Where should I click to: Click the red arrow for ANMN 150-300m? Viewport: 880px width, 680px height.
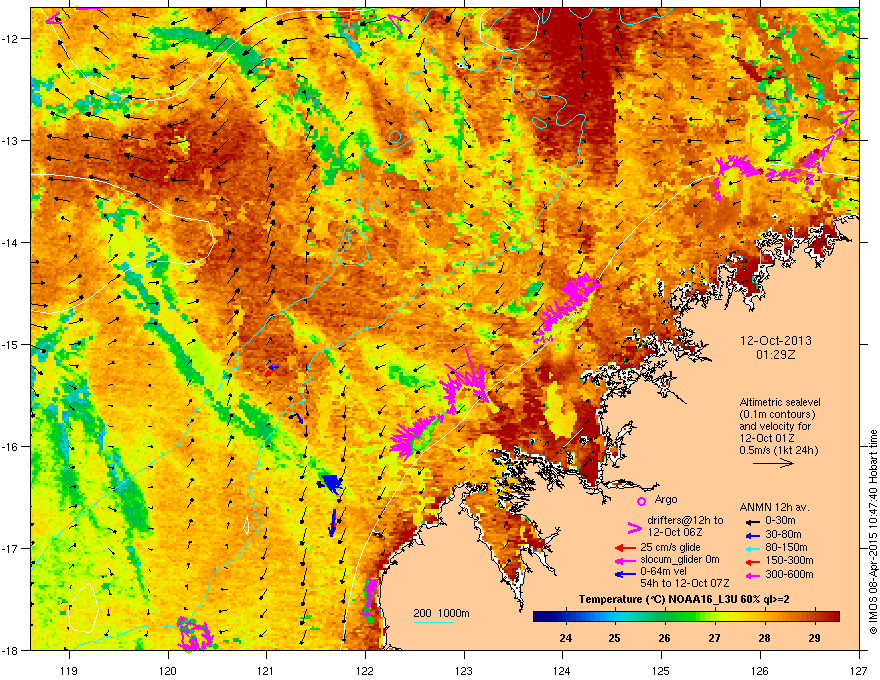click(x=753, y=561)
